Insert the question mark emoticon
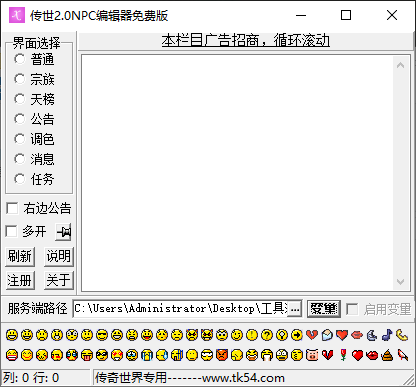Image resolution: width=416 pixels, height=387 pixels. coord(267,335)
